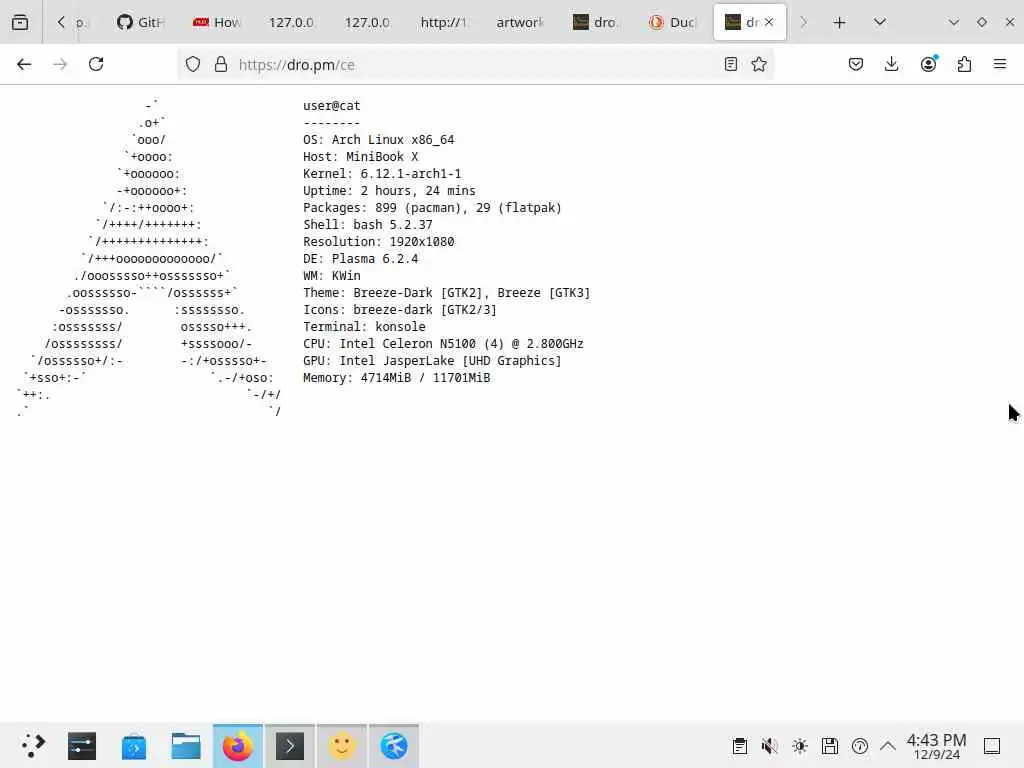Click the 'Shell: bash 5.2.37' line

click(x=368, y=225)
